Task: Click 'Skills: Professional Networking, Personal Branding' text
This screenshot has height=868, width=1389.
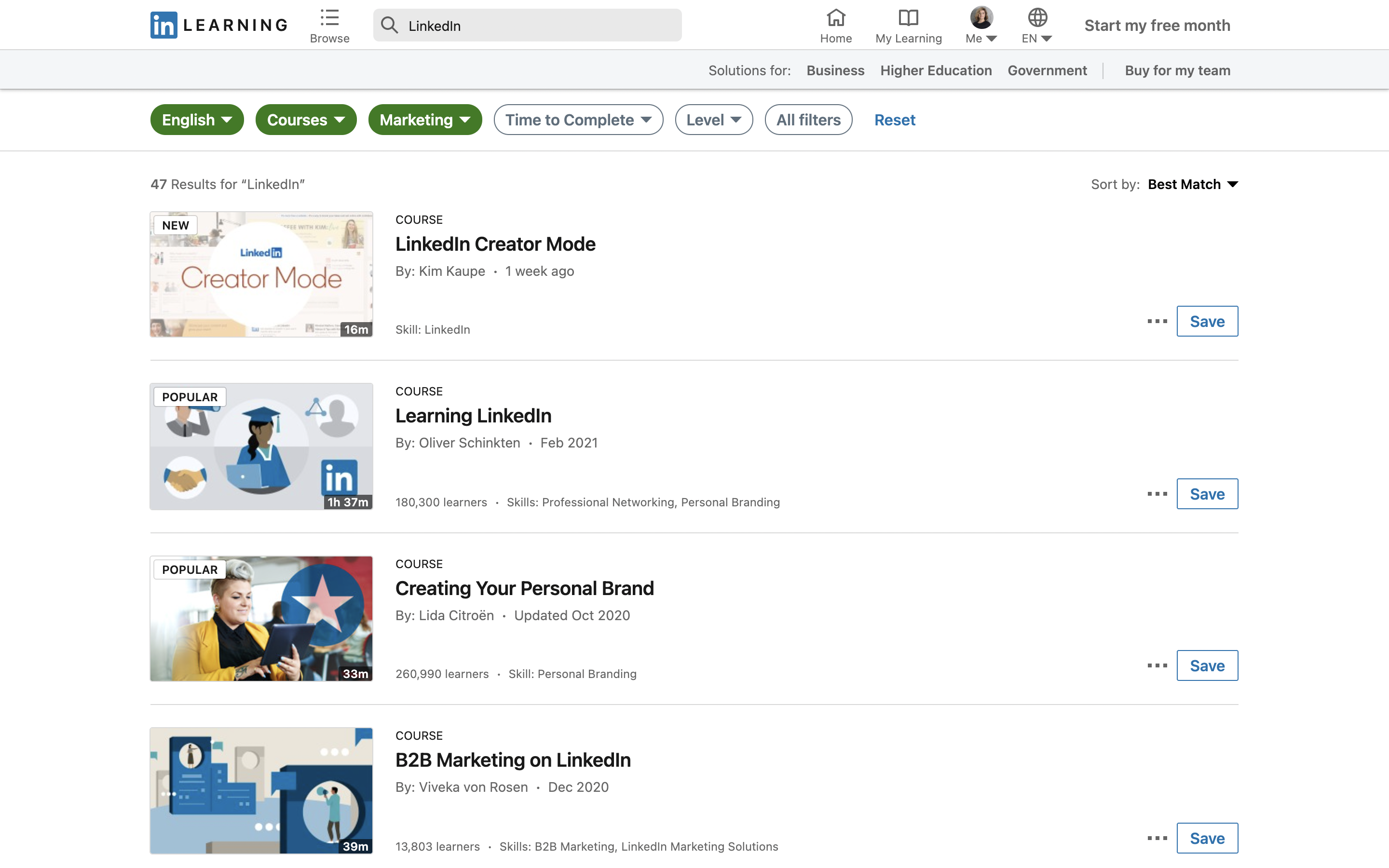Action: point(643,502)
